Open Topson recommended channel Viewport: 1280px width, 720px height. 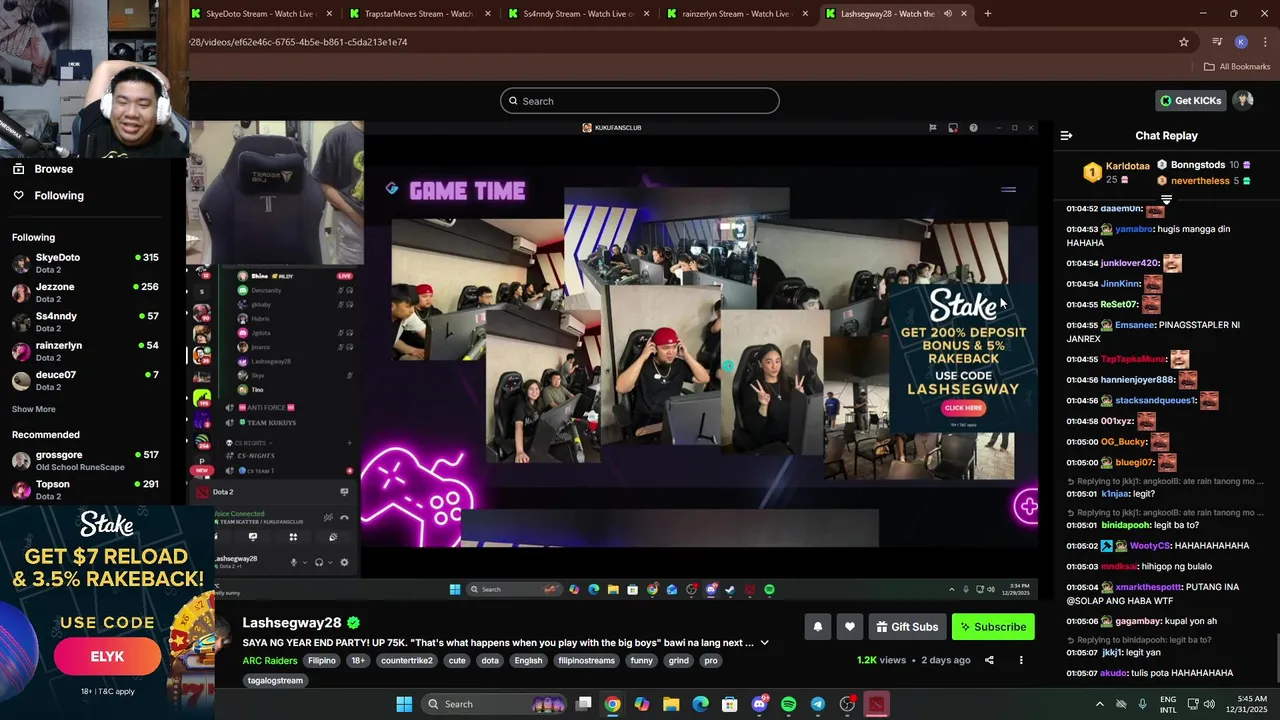(x=85, y=489)
